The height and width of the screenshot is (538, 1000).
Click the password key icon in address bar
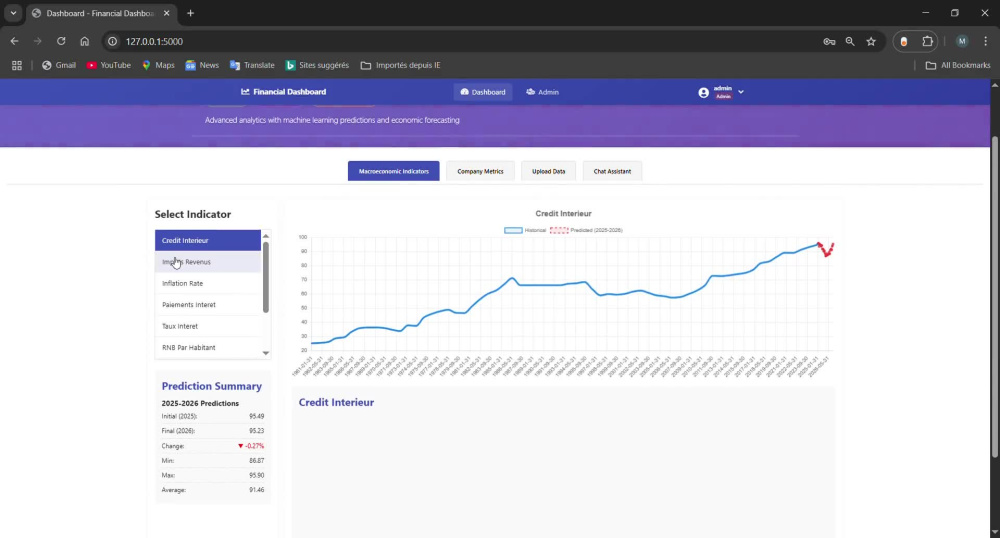[x=829, y=41]
